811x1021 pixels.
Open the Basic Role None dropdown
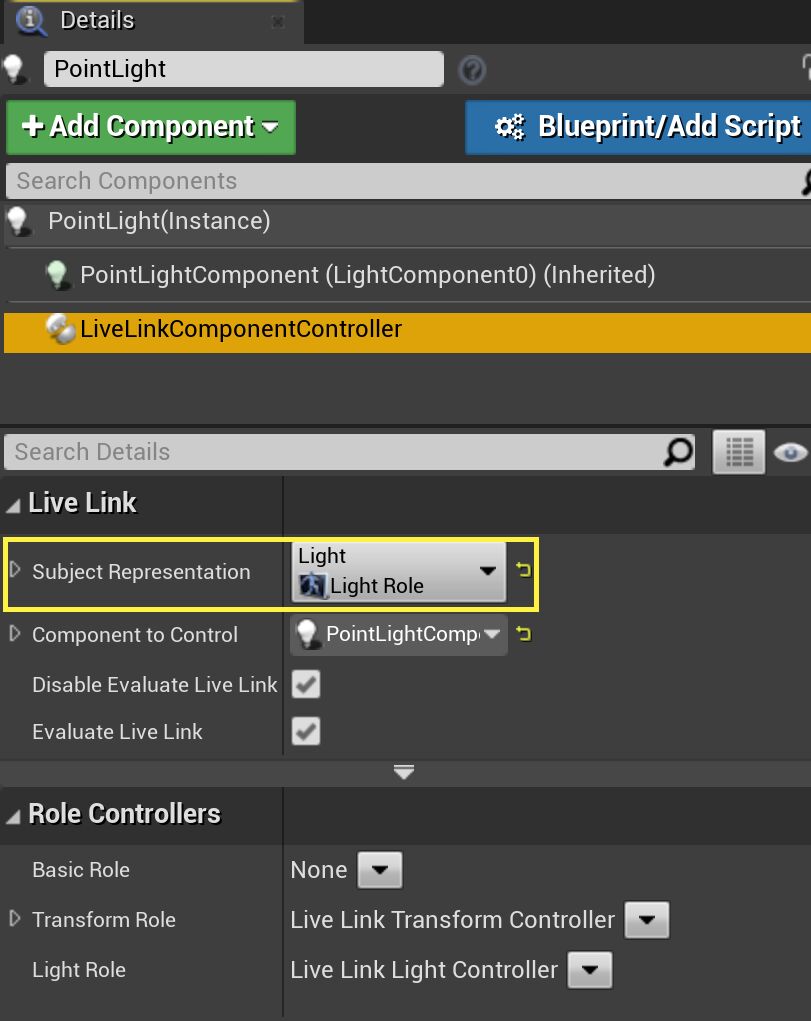(x=380, y=870)
